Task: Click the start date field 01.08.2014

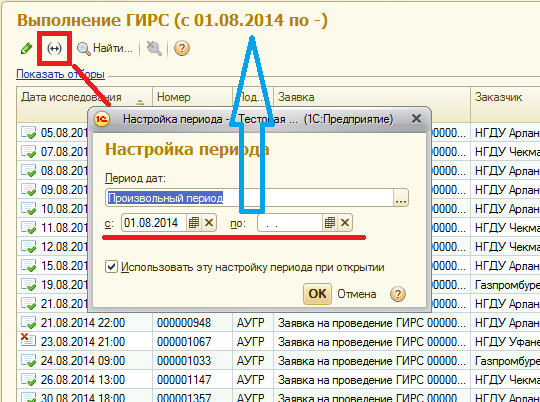Action: click(x=154, y=223)
